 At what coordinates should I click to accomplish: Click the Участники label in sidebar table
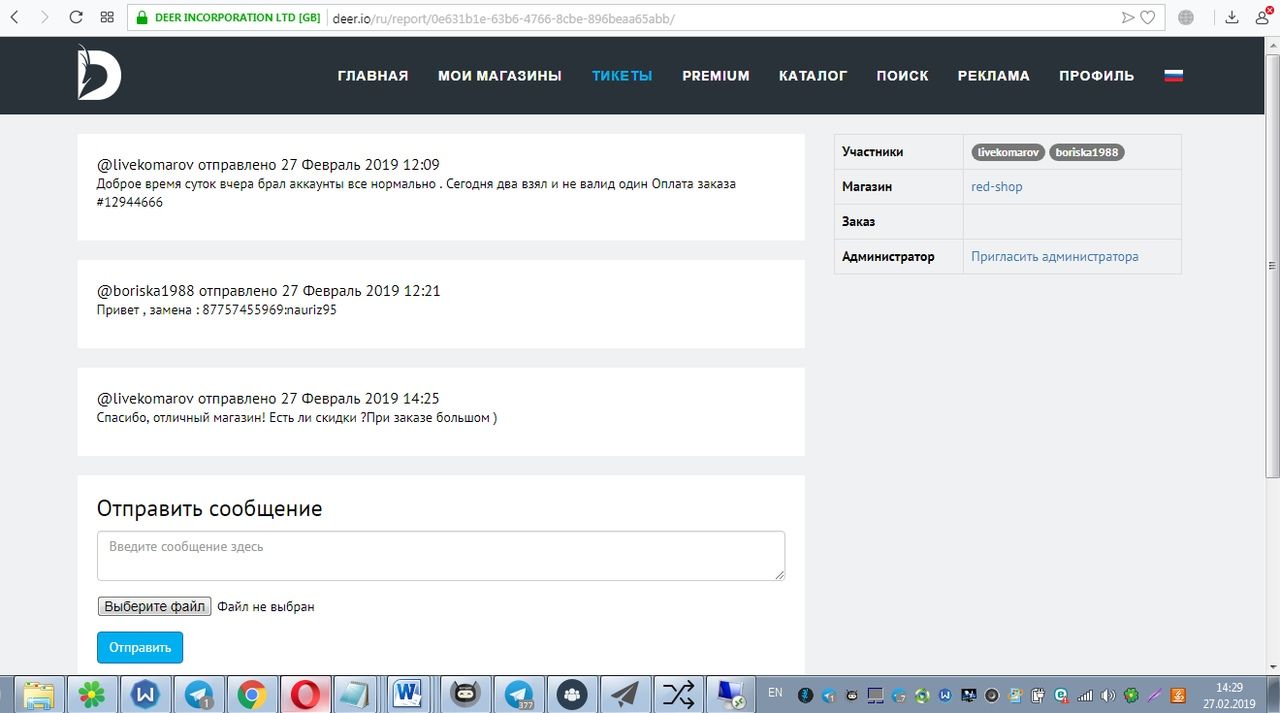[x=873, y=152]
